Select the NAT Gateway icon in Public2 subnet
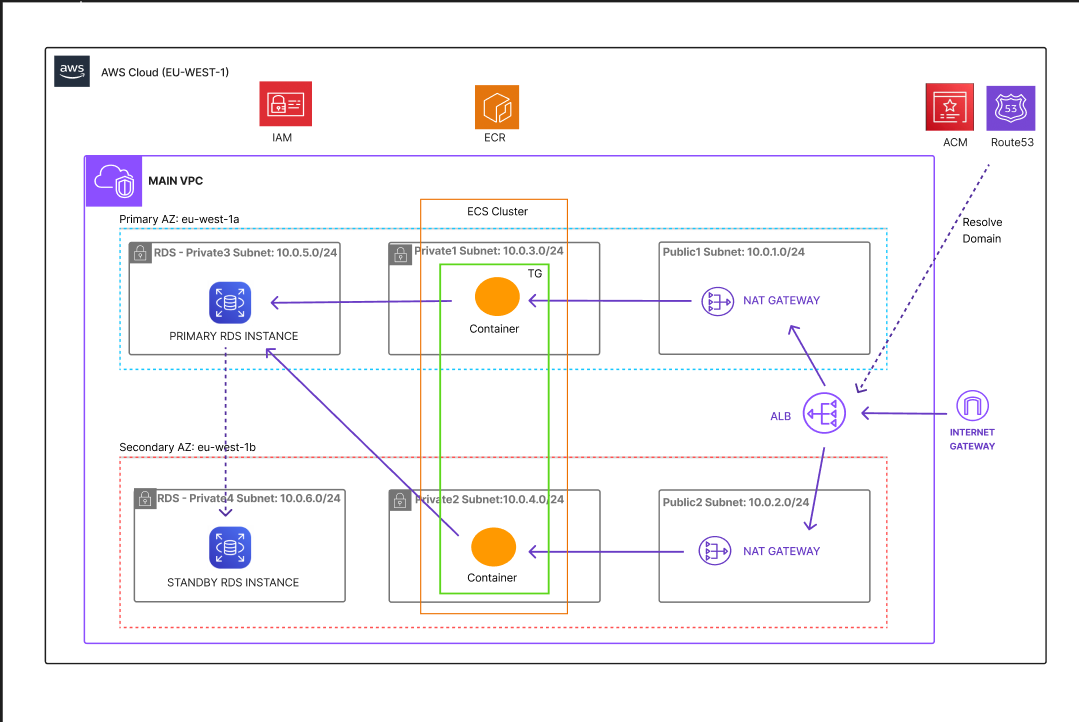This screenshot has height=722, width=1079. point(715,551)
